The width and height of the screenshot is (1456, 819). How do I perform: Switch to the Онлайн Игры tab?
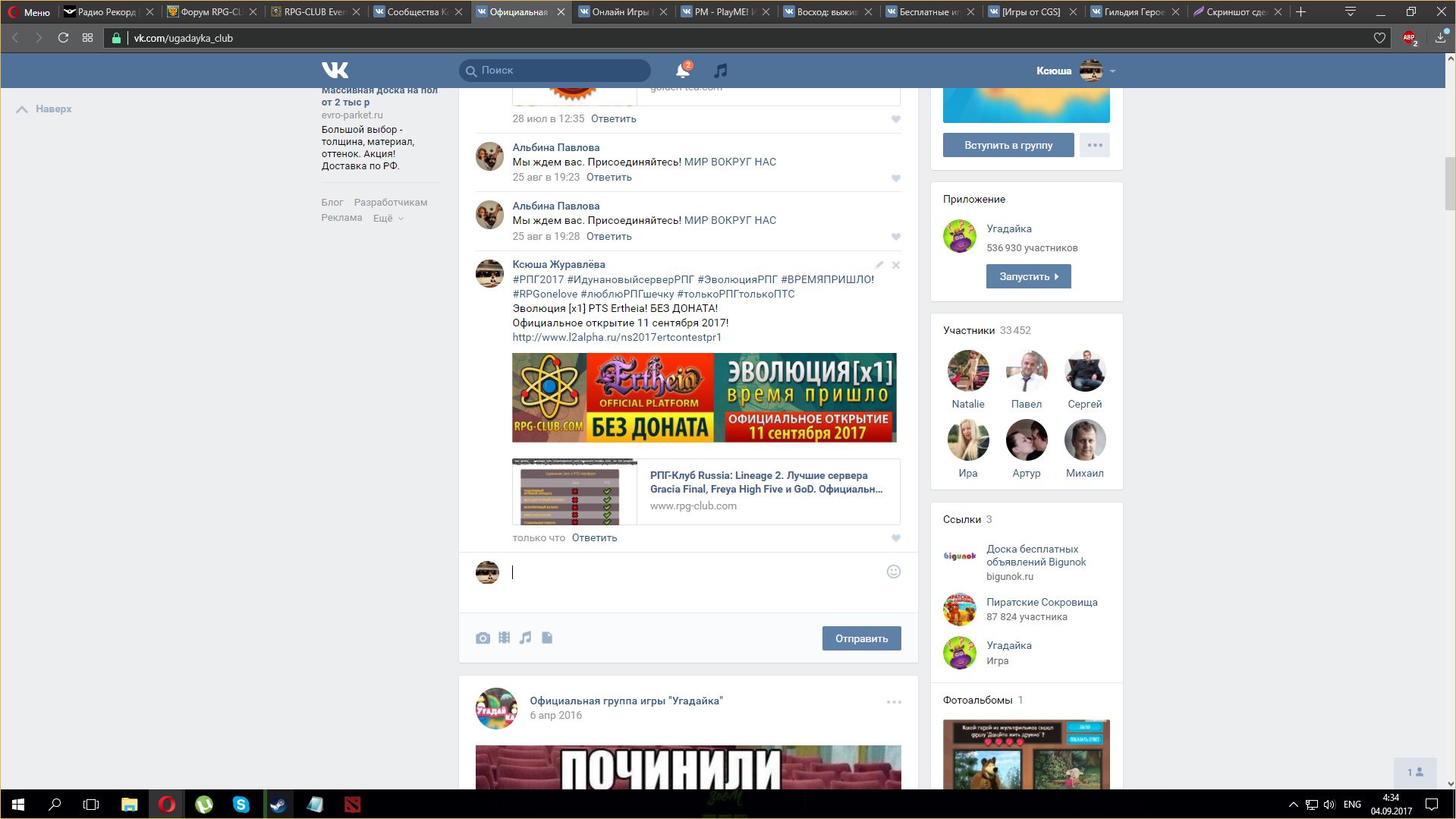(621, 12)
